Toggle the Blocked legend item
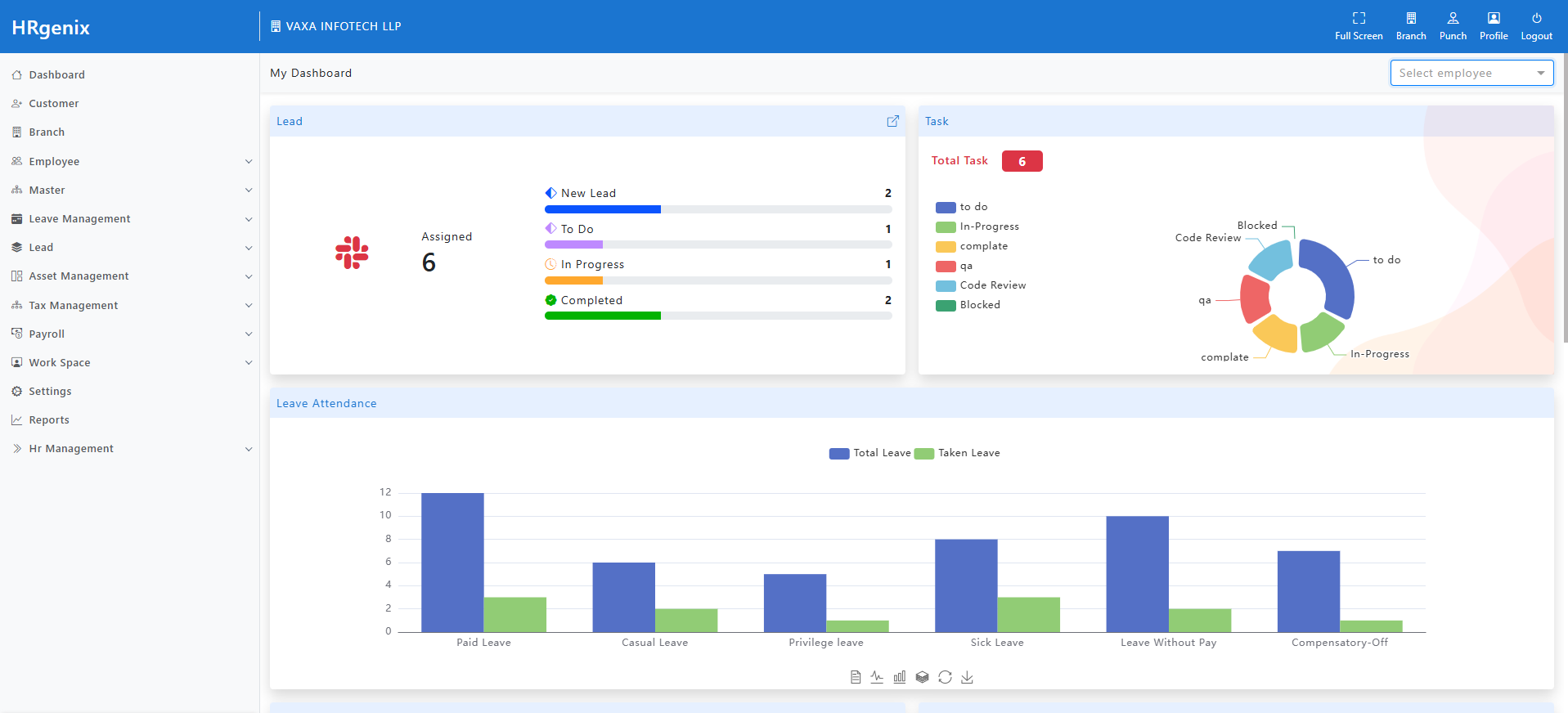Screen dimensions: 1568x713 click(x=968, y=305)
